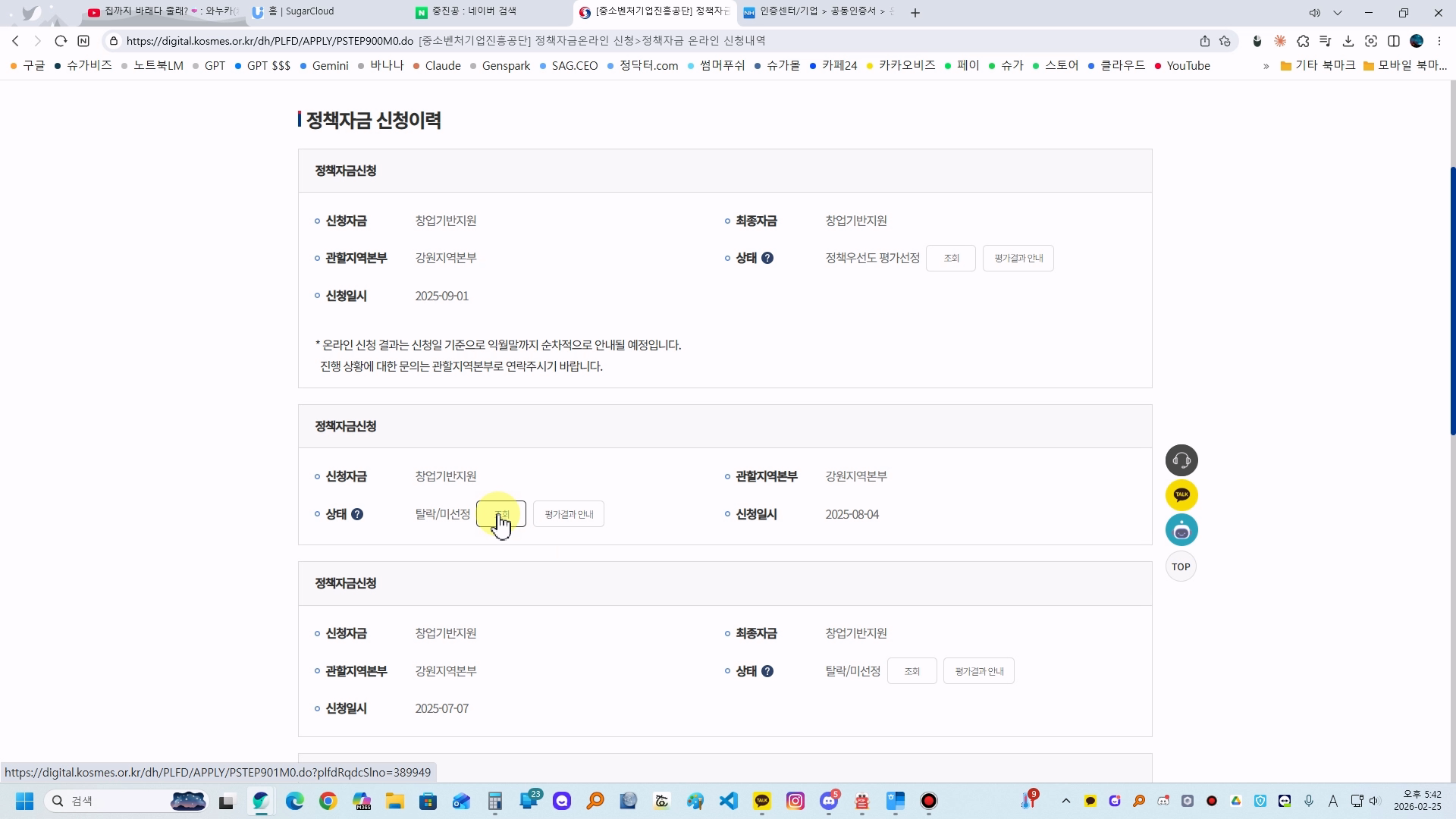Click the TOP scroll-to-top button

[x=1181, y=566]
